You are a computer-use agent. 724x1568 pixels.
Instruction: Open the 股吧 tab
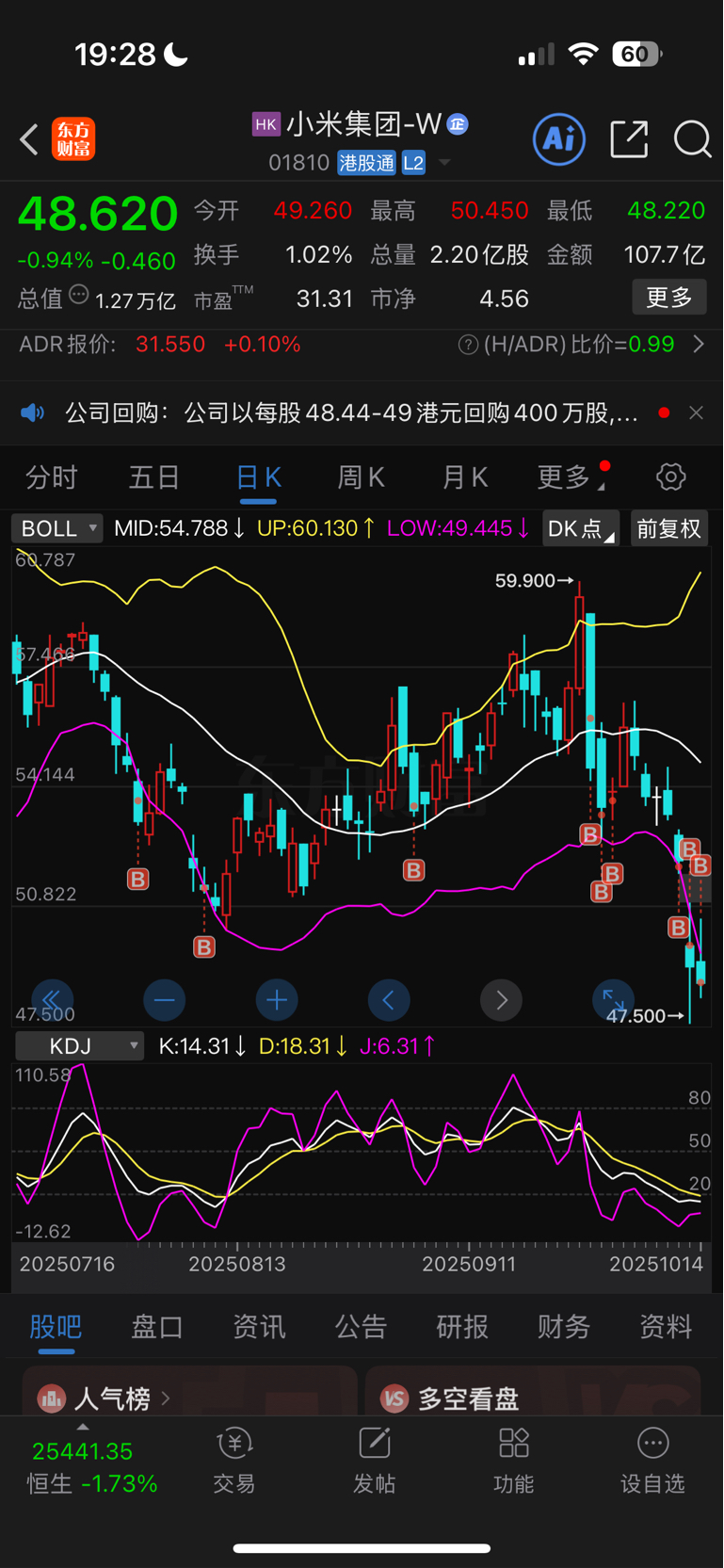pos(56,1327)
